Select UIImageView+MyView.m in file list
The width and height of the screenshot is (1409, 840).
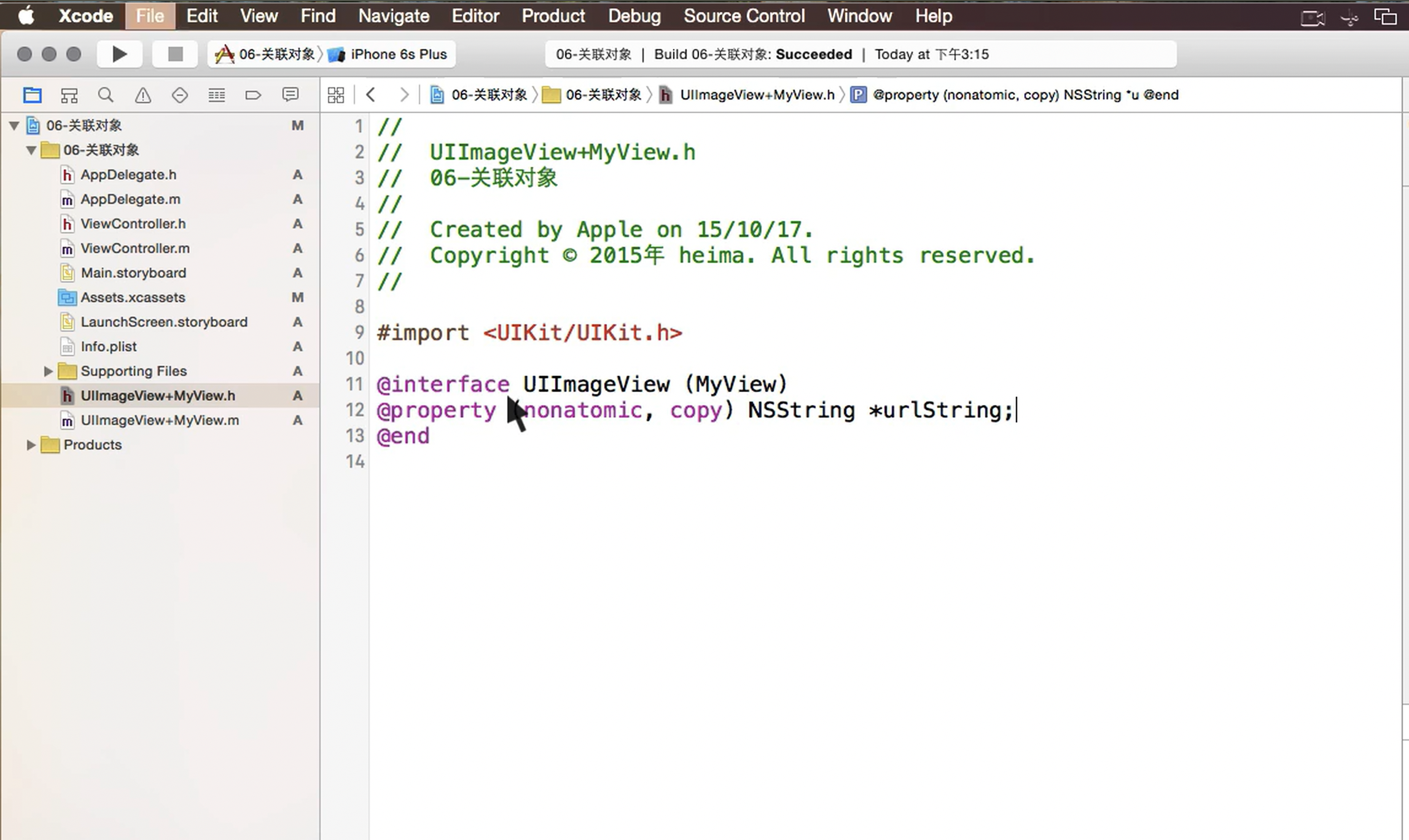point(160,421)
